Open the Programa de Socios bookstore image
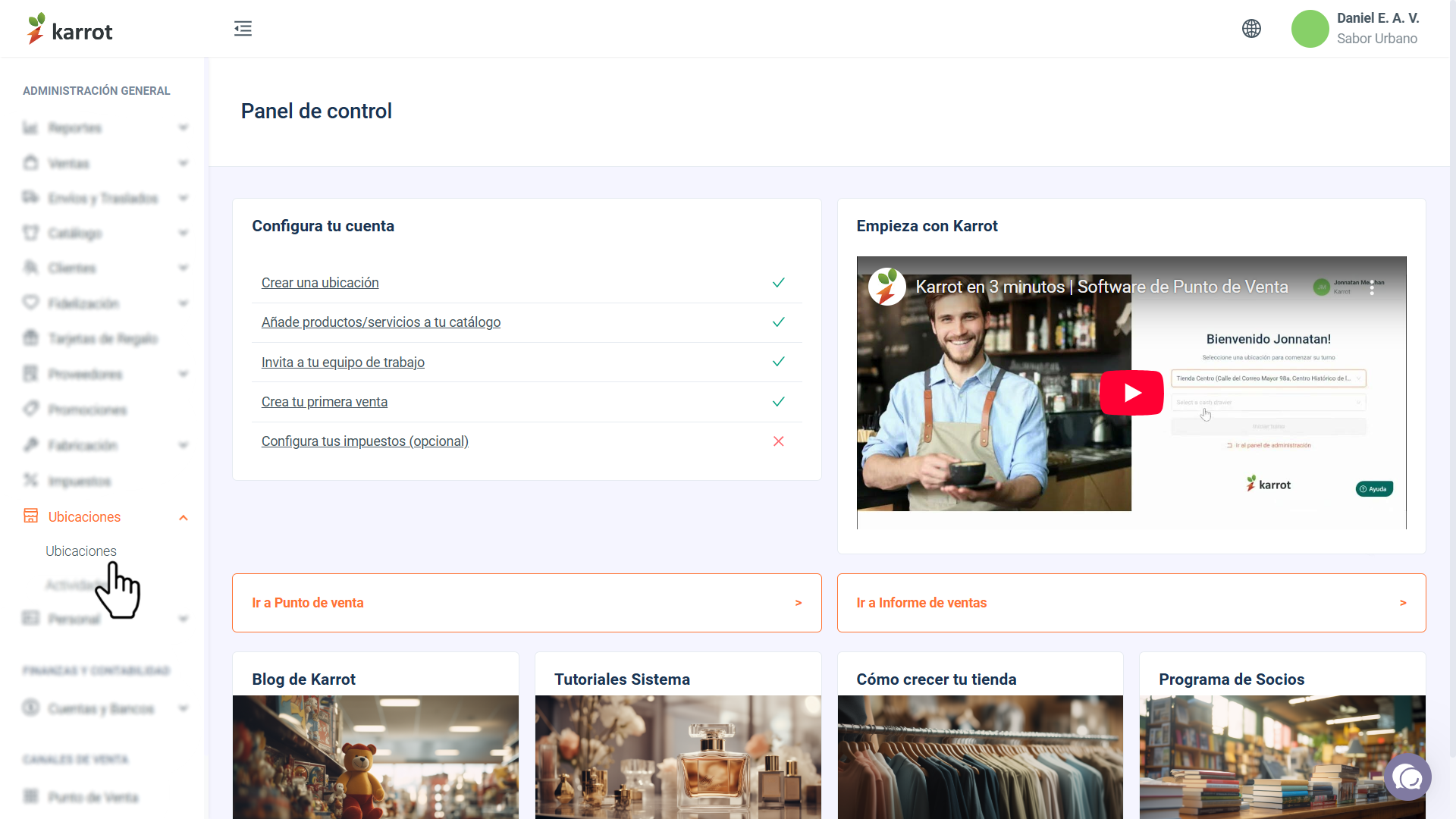The height and width of the screenshot is (819, 1456). click(1282, 757)
